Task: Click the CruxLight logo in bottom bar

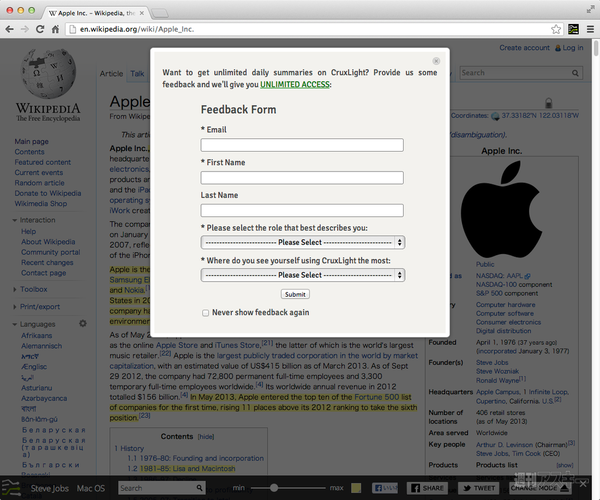Action: point(11,488)
